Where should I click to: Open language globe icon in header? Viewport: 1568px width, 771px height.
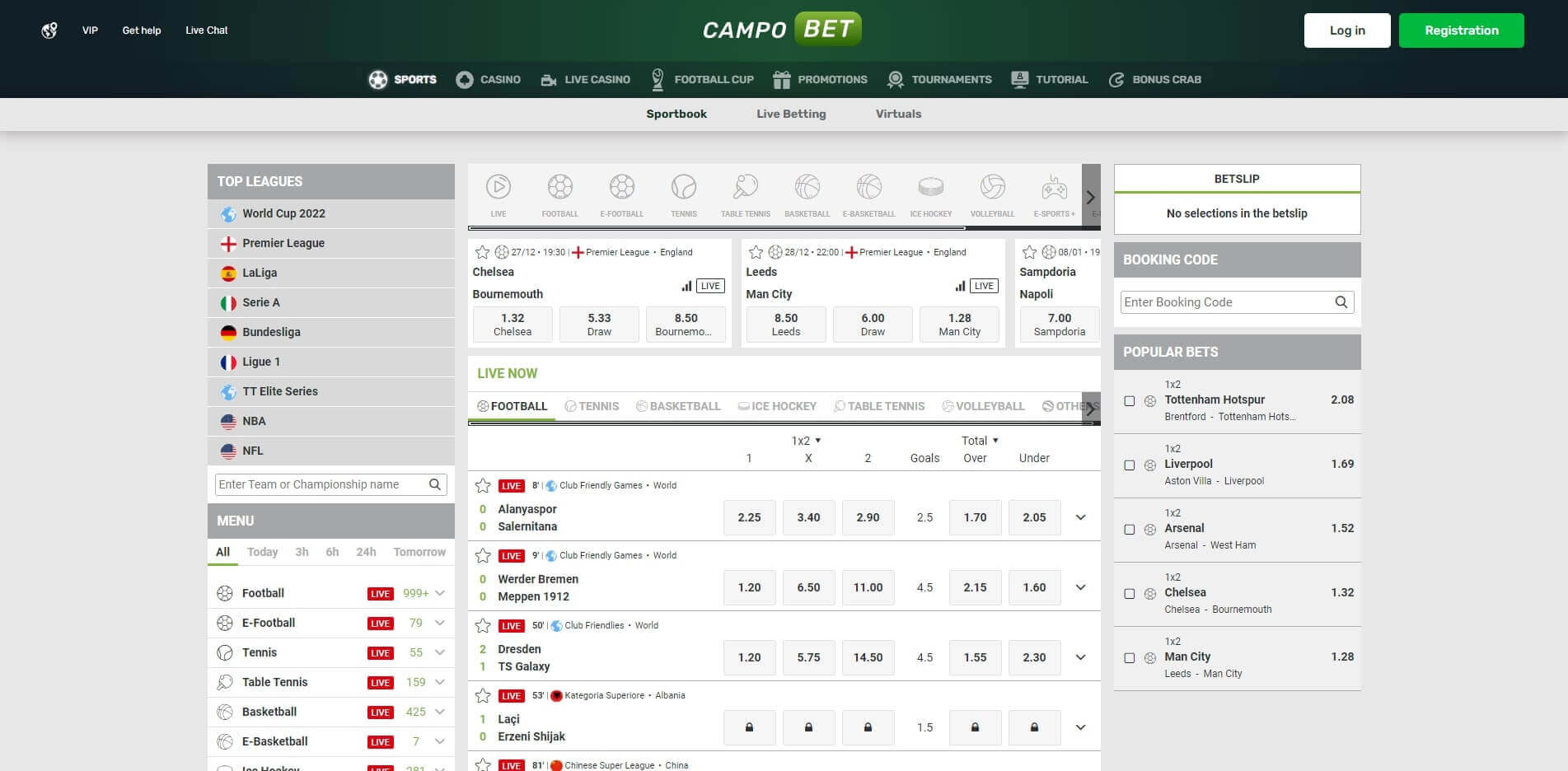(49, 30)
